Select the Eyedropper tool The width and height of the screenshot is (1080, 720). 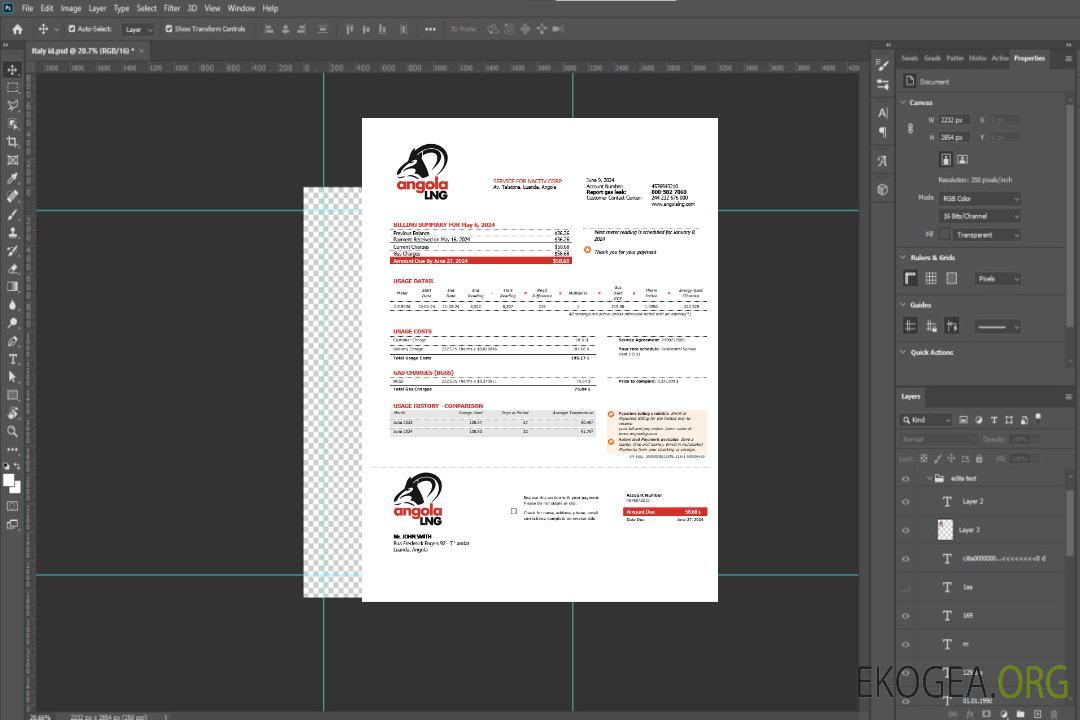click(x=13, y=178)
